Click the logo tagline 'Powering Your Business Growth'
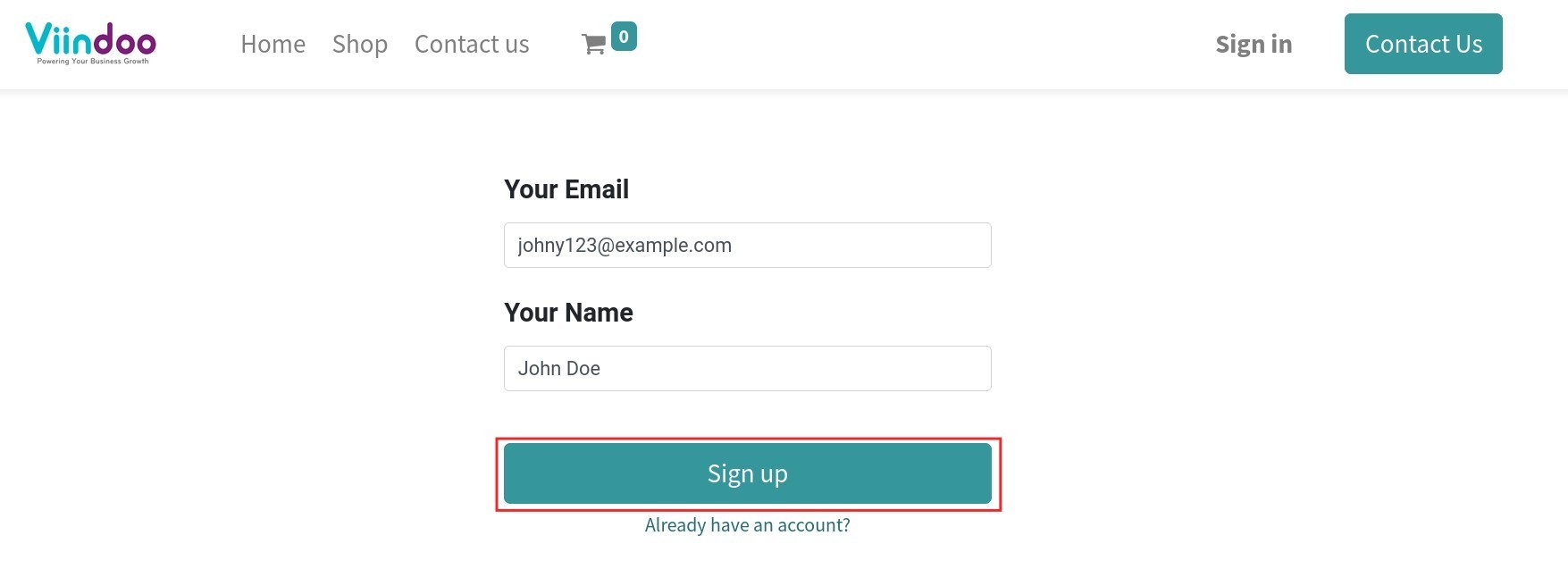 point(93,62)
